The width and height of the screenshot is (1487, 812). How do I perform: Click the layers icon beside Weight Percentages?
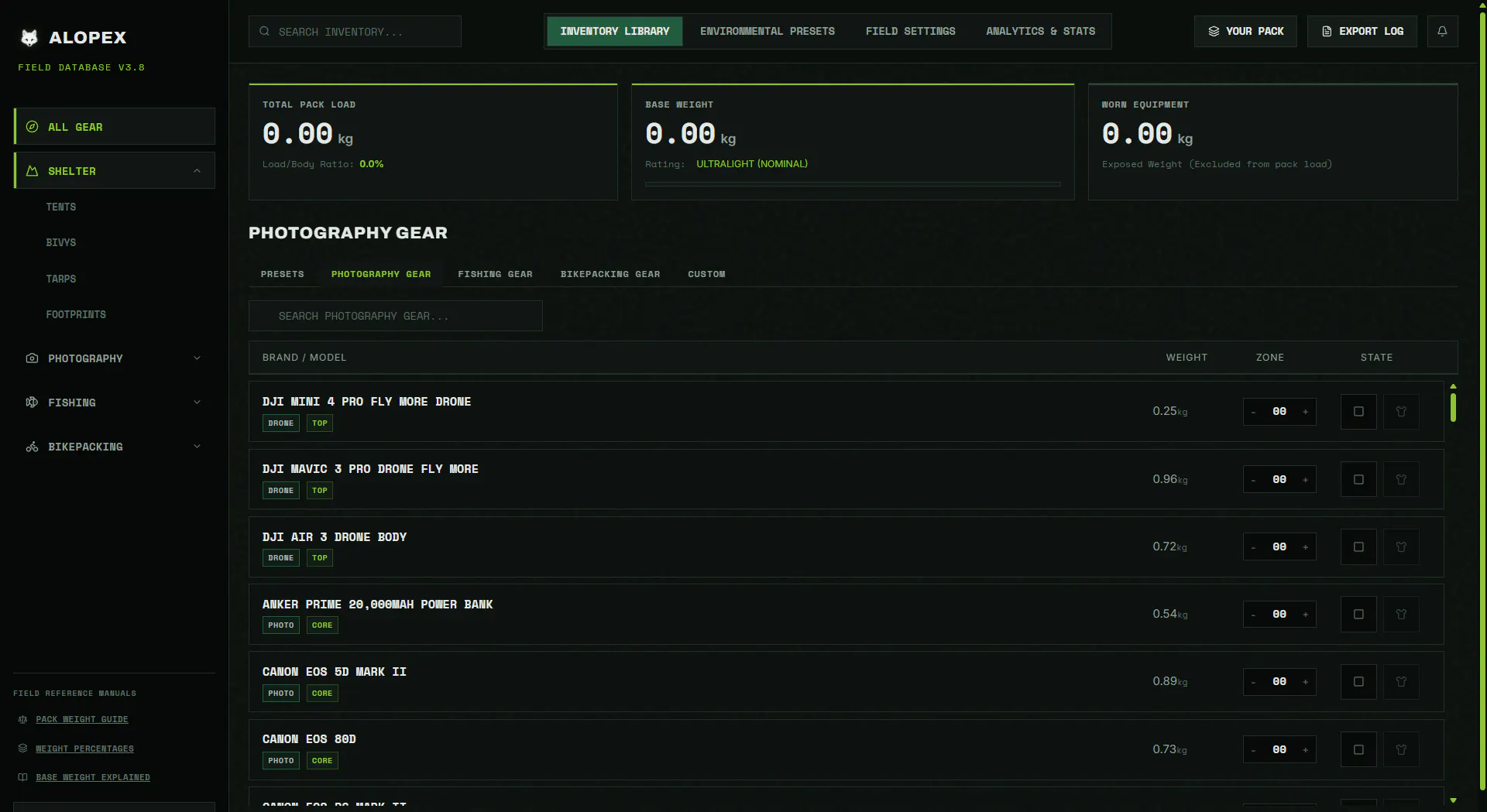[22, 749]
